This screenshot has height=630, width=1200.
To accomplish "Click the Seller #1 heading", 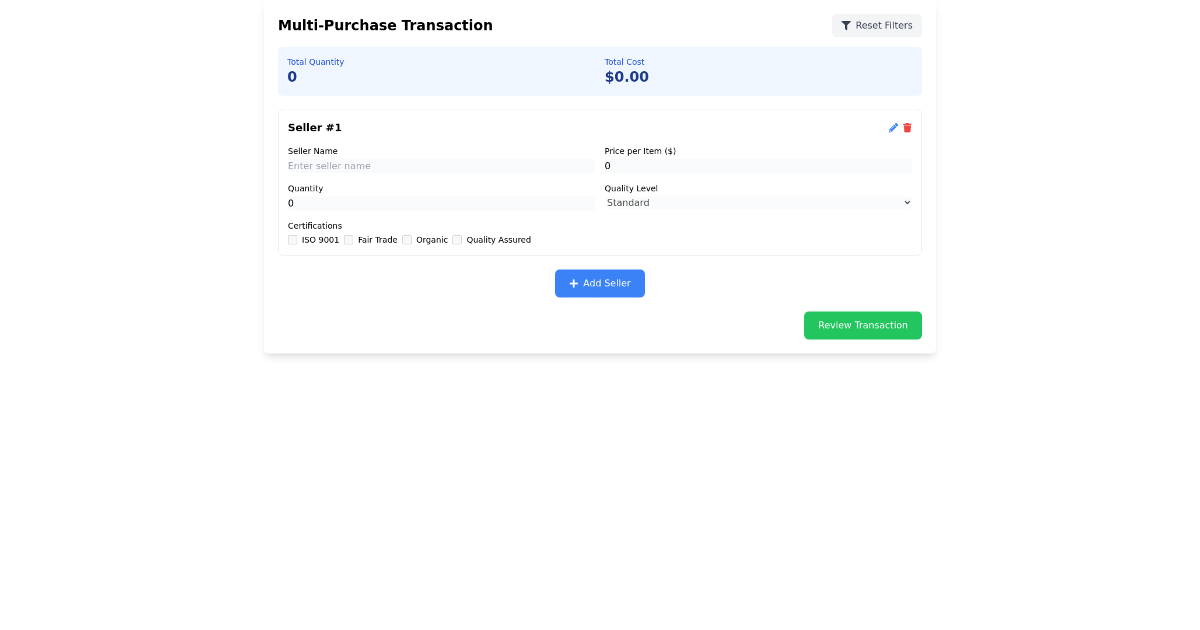I will click(x=314, y=127).
